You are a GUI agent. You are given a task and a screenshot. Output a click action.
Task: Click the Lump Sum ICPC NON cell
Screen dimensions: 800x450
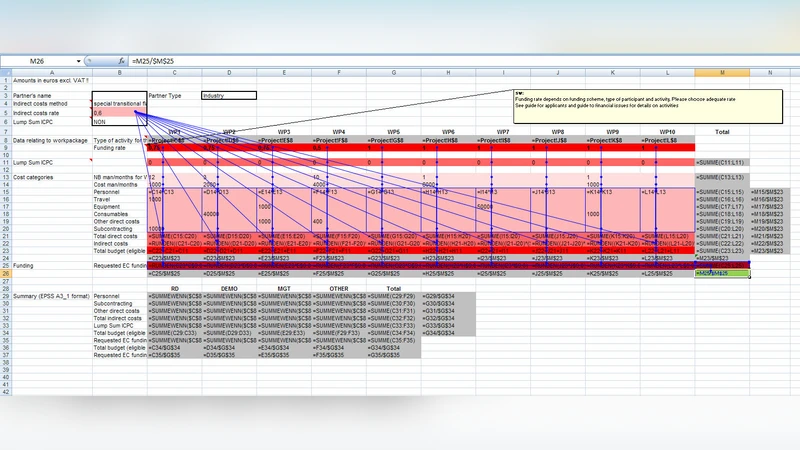coord(118,121)
